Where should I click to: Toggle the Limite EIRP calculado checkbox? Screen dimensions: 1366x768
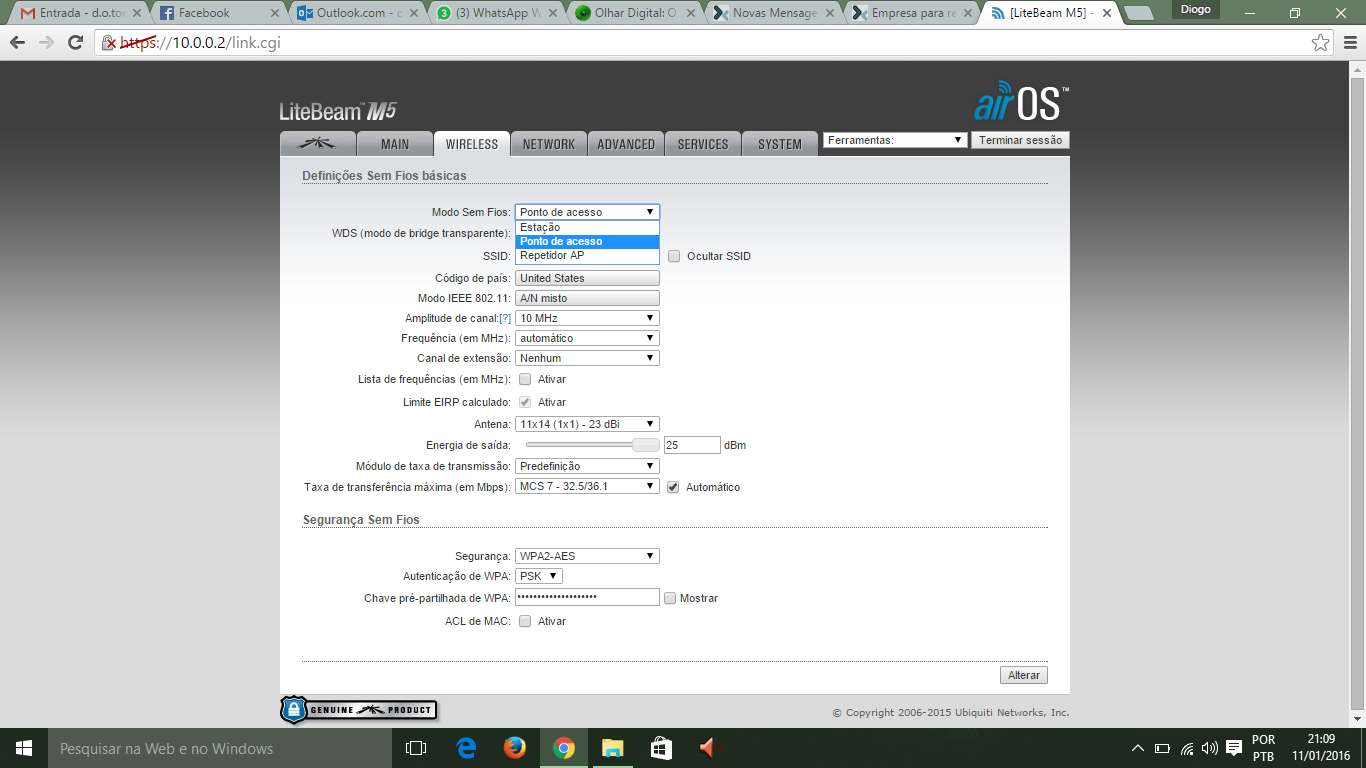[x=525, y=402]
